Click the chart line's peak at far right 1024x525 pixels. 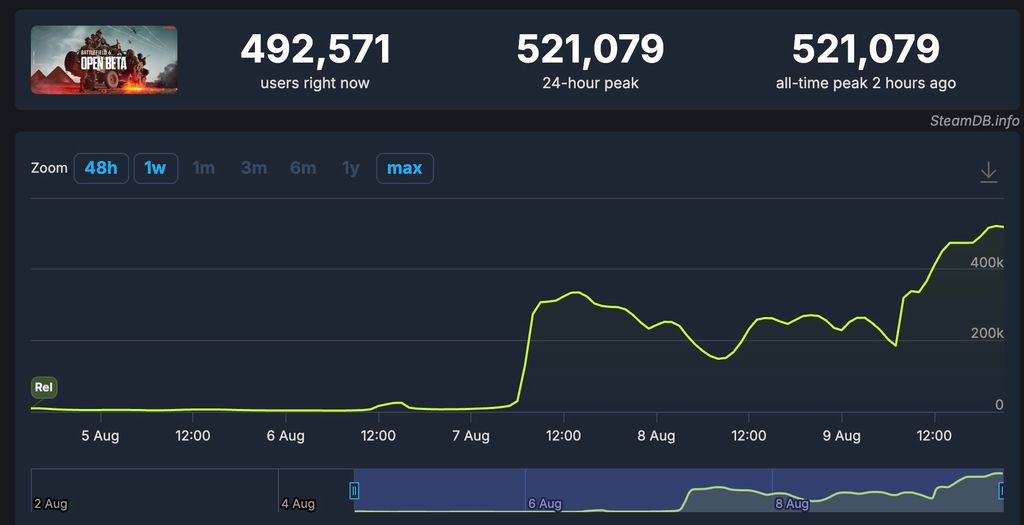click(x=994, y=227)
